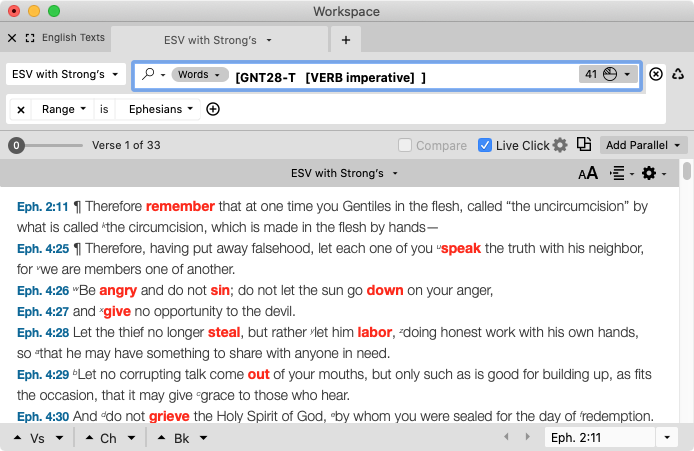The image size is (694, 451).
Task: Open the pane display gear menu
Action: pos(653,173)
